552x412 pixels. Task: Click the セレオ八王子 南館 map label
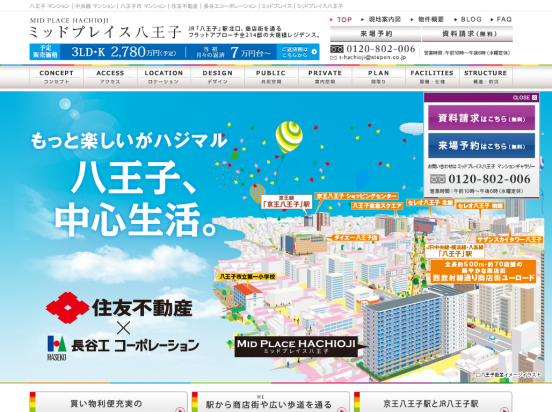point(480,206)
